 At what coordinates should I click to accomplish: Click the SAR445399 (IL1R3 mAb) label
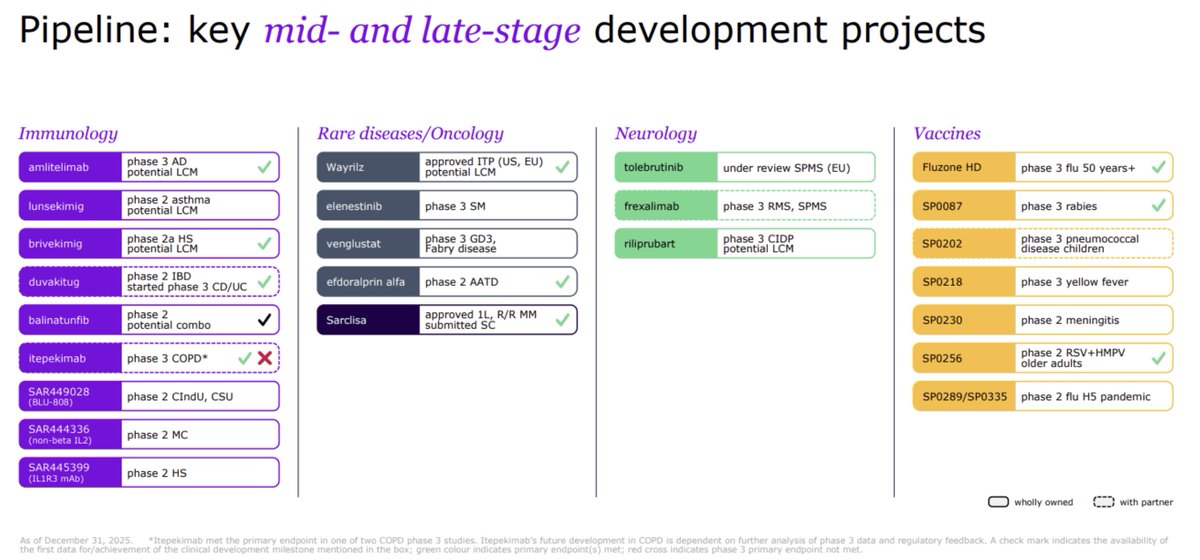[70, 472]
